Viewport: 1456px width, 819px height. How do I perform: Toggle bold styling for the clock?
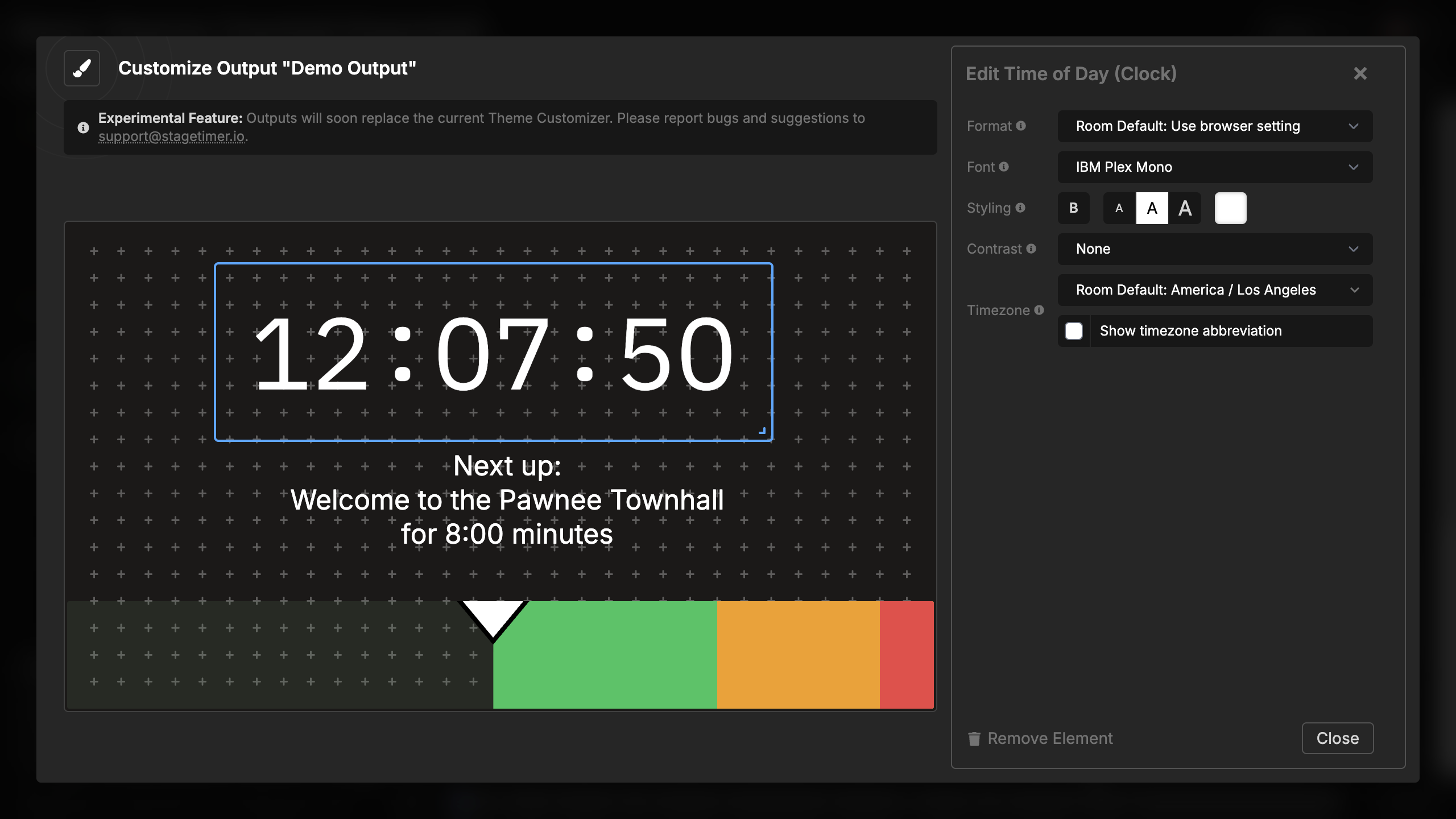[x=1074, y=208]
